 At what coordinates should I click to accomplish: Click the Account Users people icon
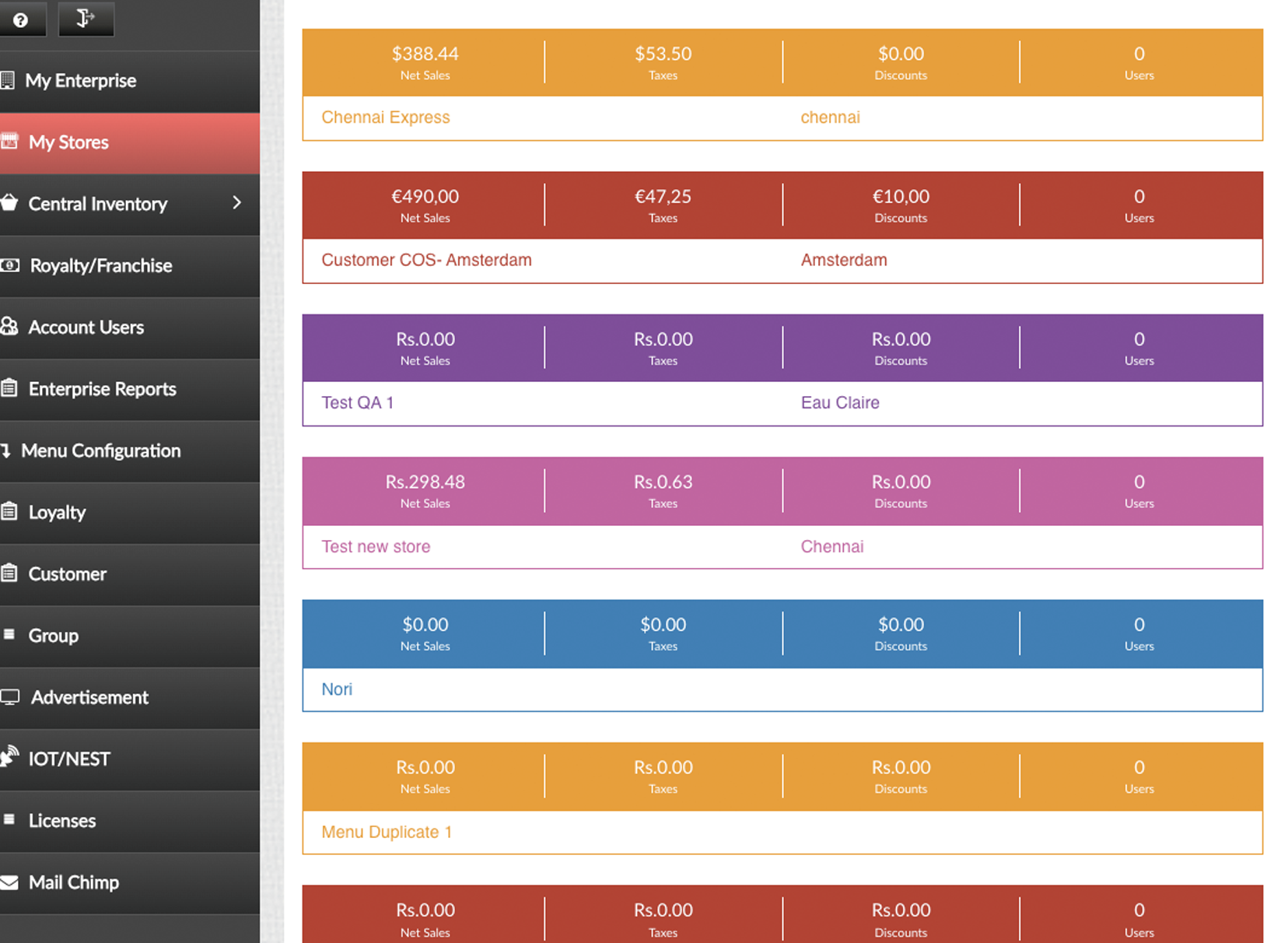(9, 327)
